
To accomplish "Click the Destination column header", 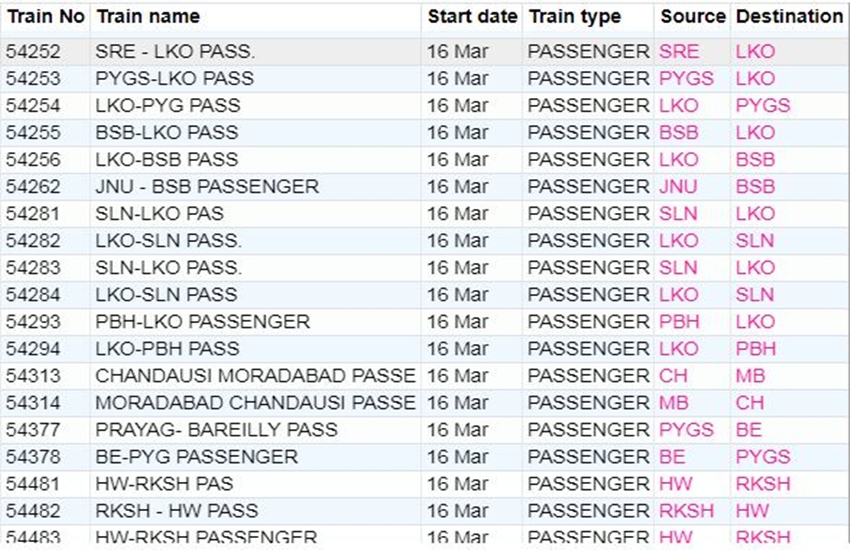I will click(x=789, y=17).
